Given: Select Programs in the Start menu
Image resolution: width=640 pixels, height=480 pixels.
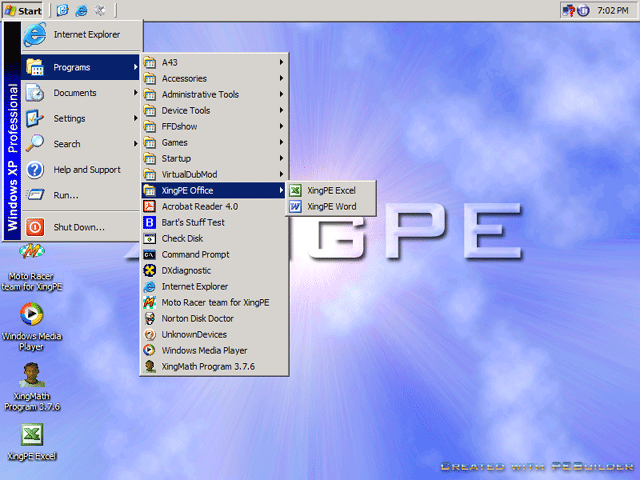Looking at the screenshot, I should (80, 67).
